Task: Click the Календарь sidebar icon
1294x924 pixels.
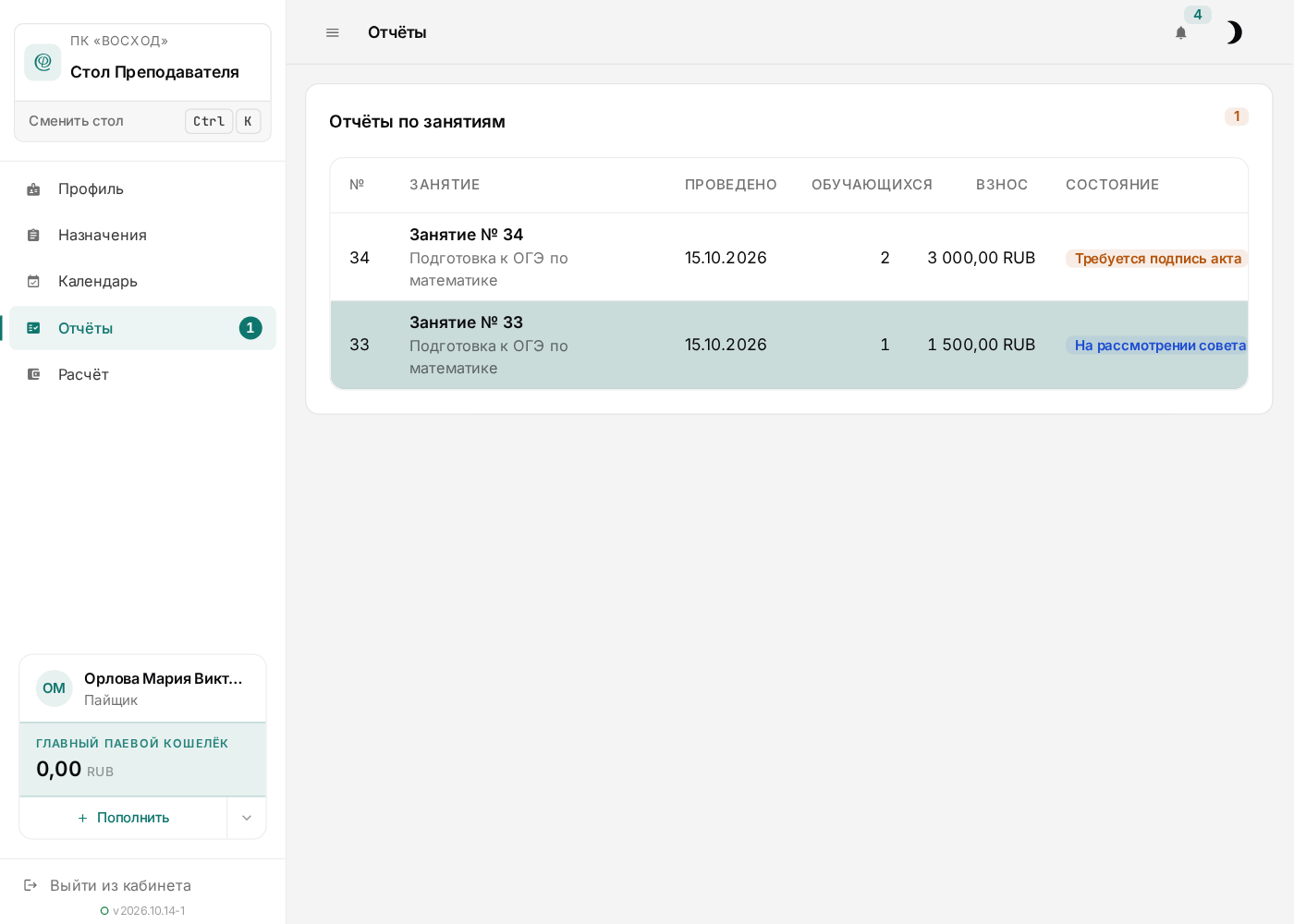Action: [x=33, y=282]
